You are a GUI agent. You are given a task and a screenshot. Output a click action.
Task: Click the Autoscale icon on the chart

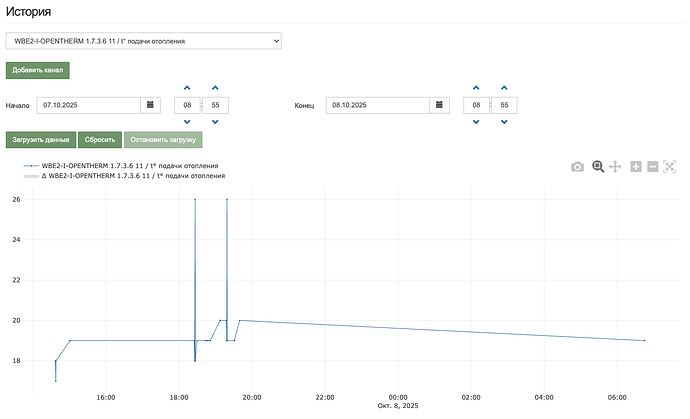pyautogui.click(x=670, y=167)
